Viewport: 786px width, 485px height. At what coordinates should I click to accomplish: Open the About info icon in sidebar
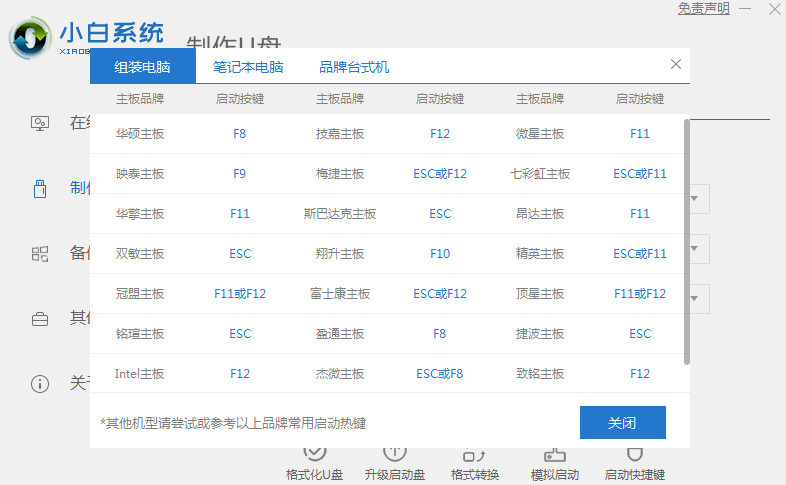[x=40, y=384]
